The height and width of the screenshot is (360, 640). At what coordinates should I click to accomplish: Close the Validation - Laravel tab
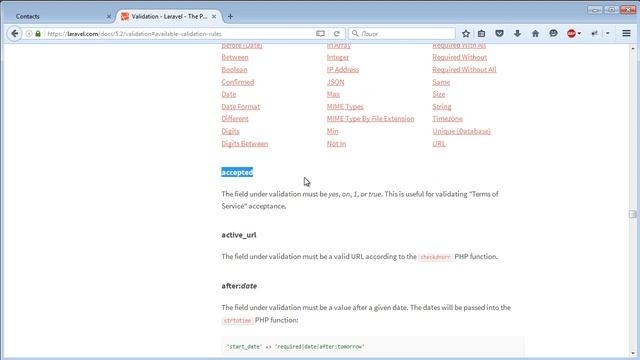(213, 16)
